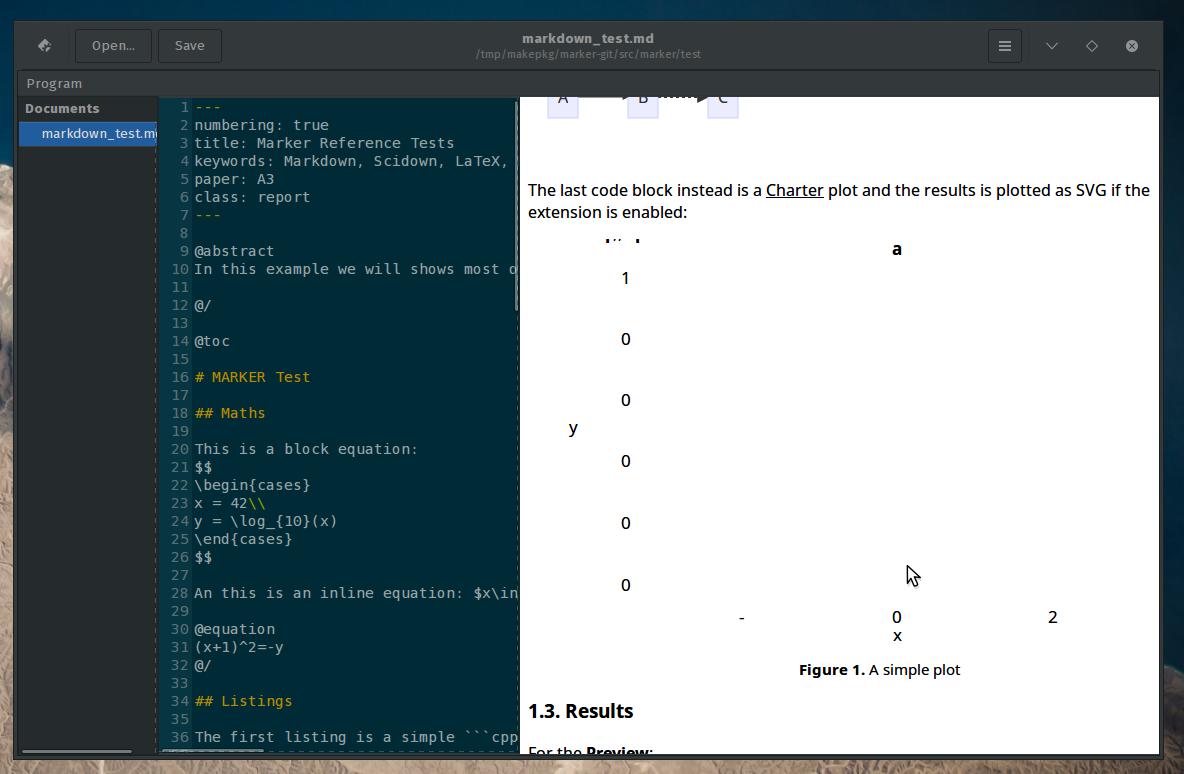Click 'This is a block equation:' line
1184x774 pixels.
point(306,449)
